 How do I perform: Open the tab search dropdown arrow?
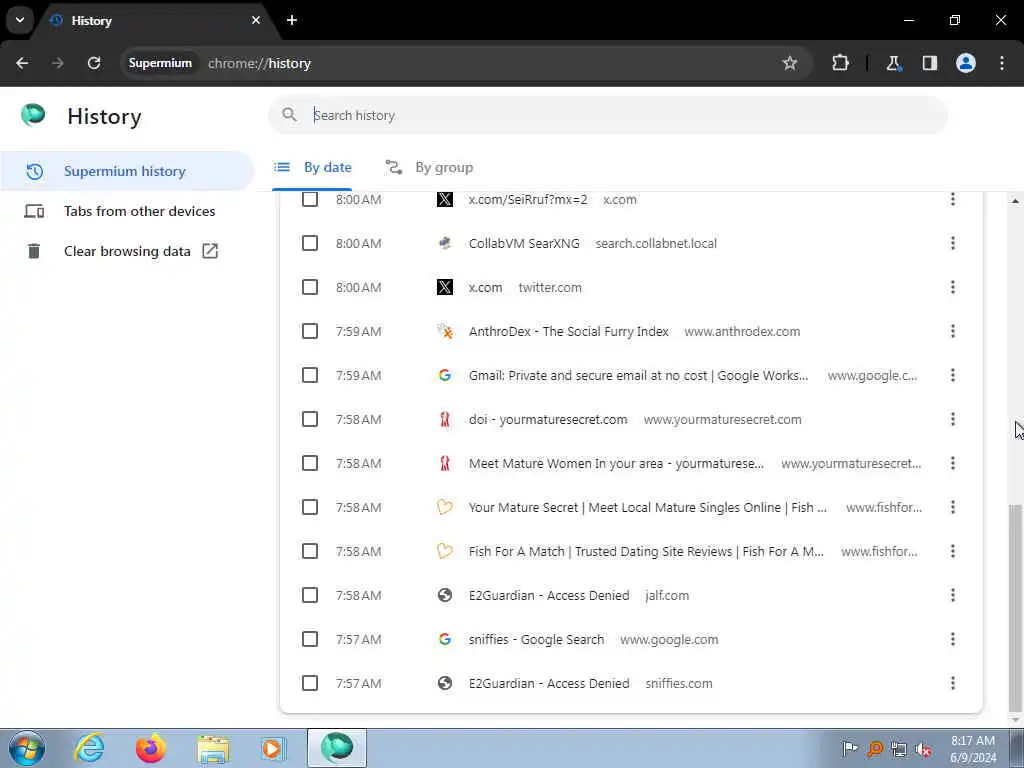pos(20,20)
